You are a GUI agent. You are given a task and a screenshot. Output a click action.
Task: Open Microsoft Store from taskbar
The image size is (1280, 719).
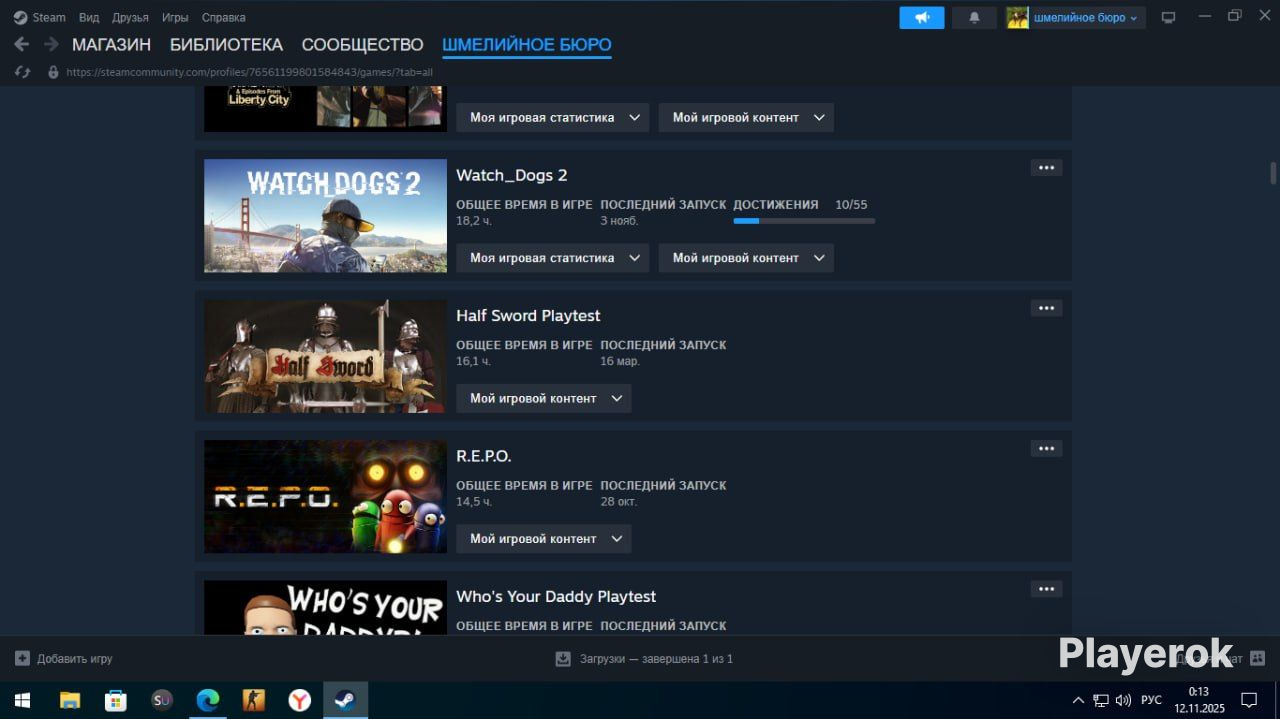click(x=116, y=700)
